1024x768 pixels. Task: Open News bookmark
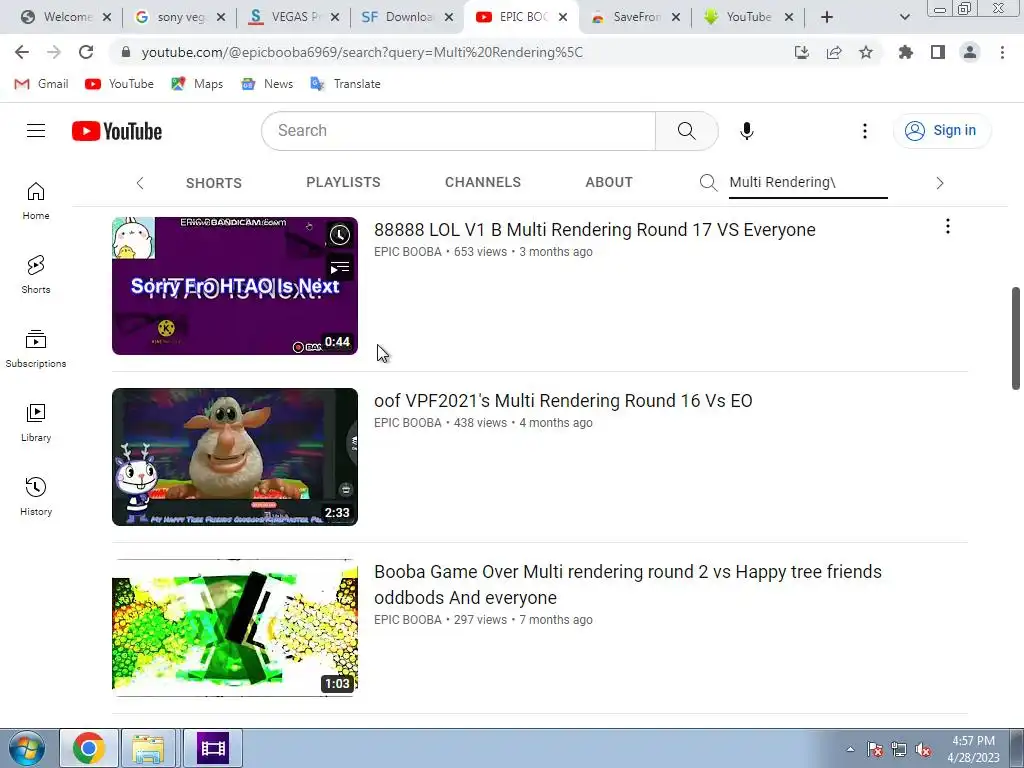[266, 84]
